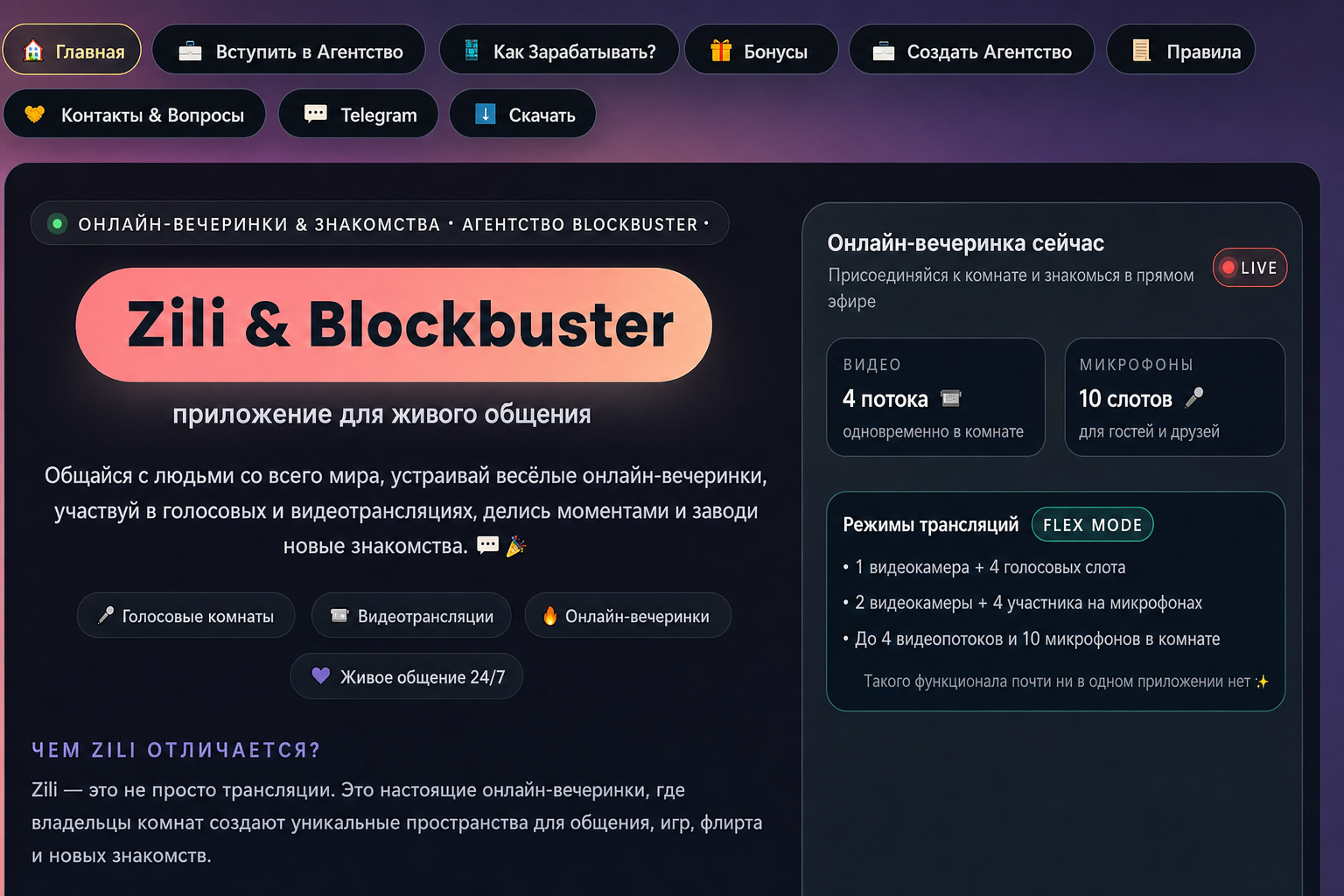
Task: Click the icon beside Как Зарабатывать?
Action: (x=471, y=50)
